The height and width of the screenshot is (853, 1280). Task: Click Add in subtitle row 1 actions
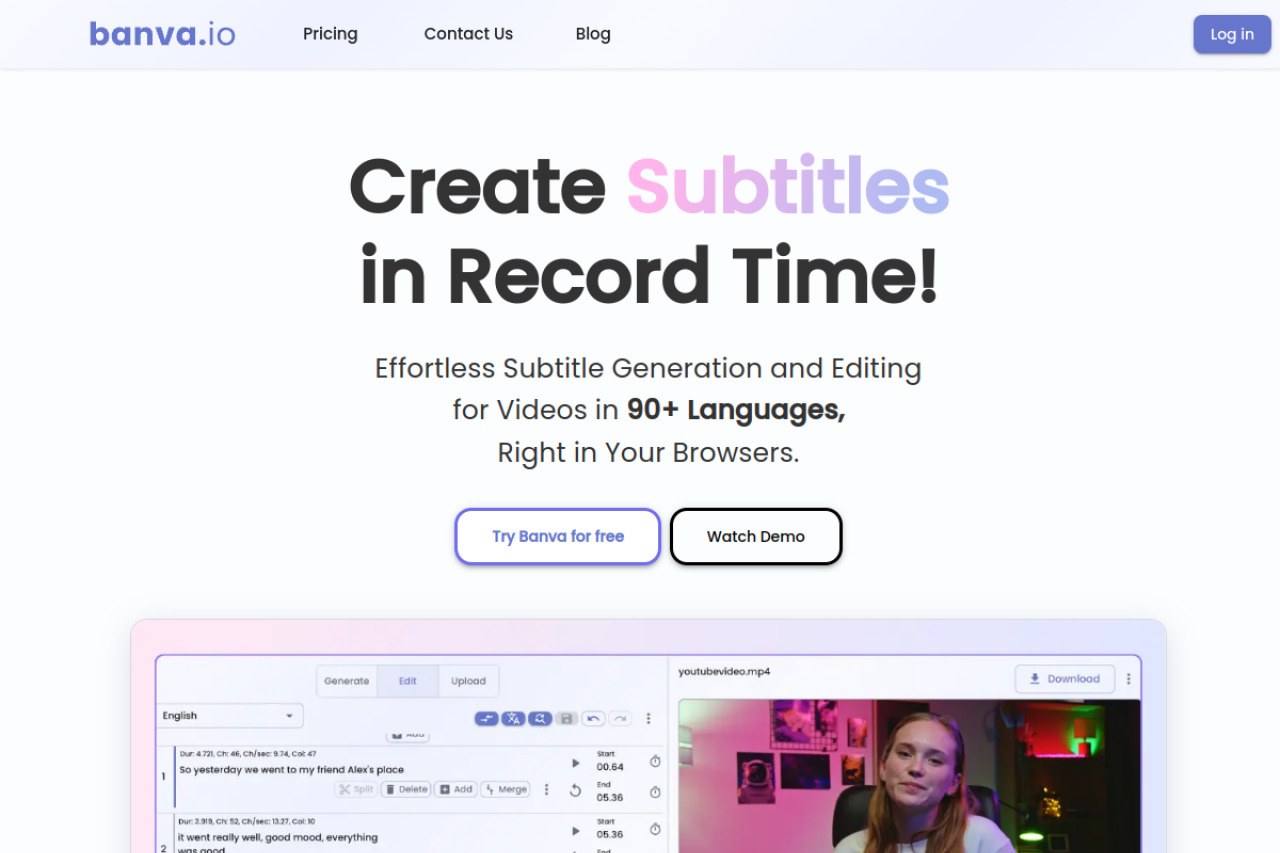click(456, 790)
